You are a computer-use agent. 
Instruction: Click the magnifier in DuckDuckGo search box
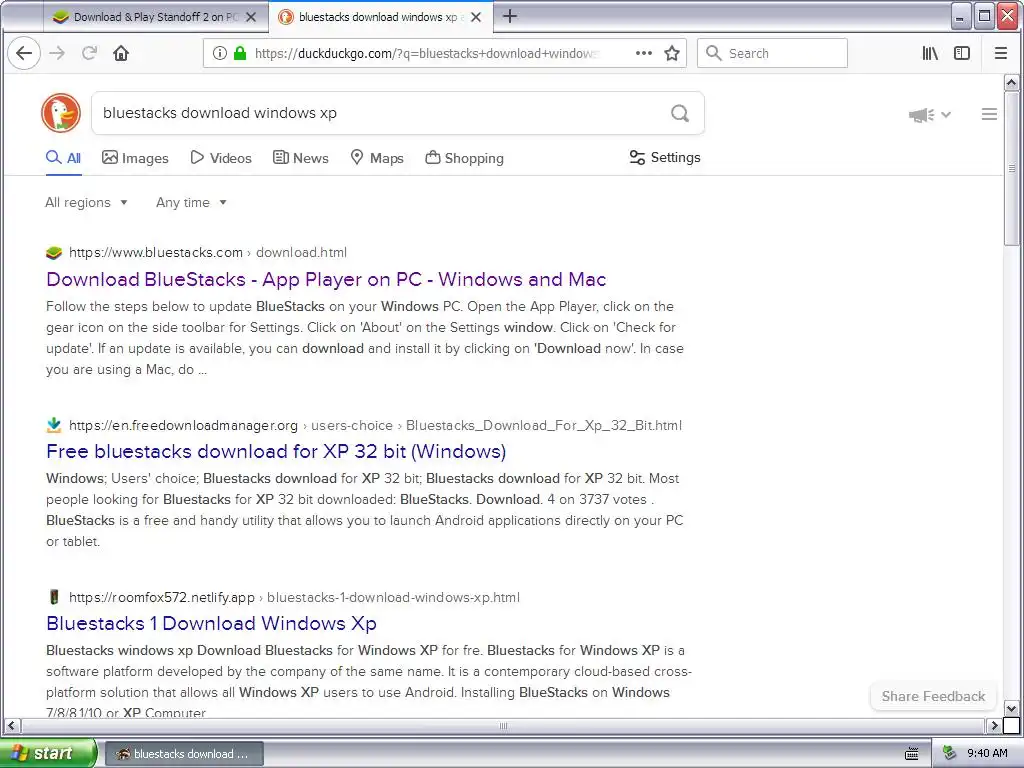[x=680, y=113]
